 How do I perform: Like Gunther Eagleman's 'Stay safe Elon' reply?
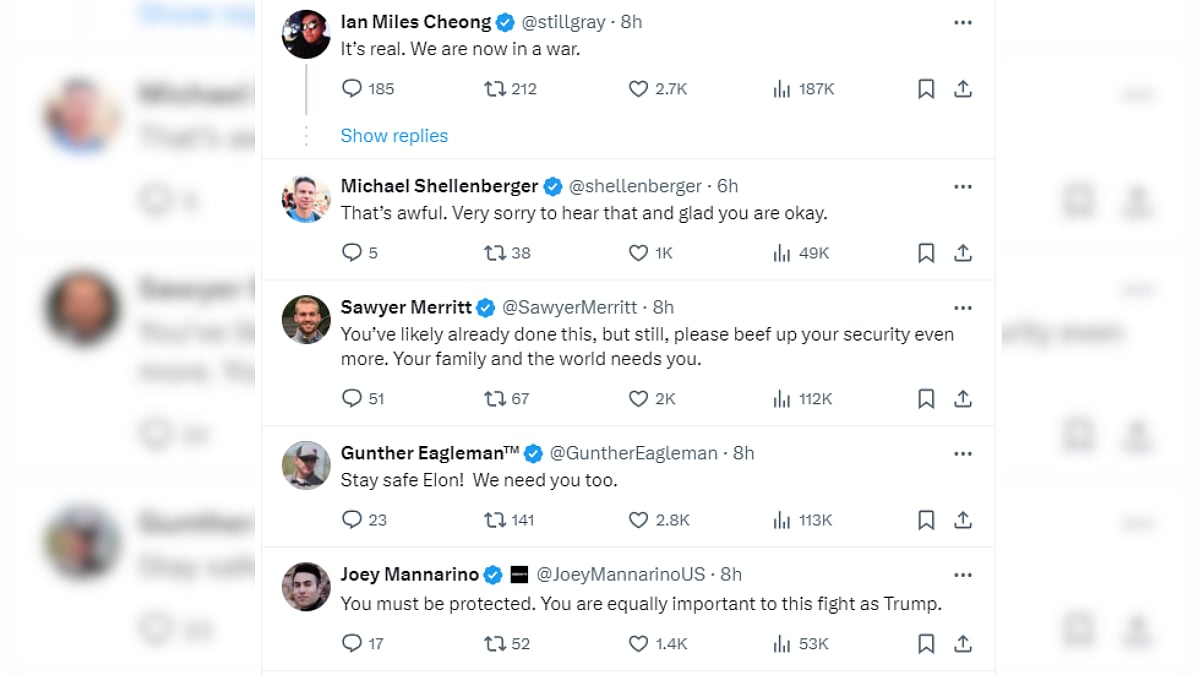639,520
